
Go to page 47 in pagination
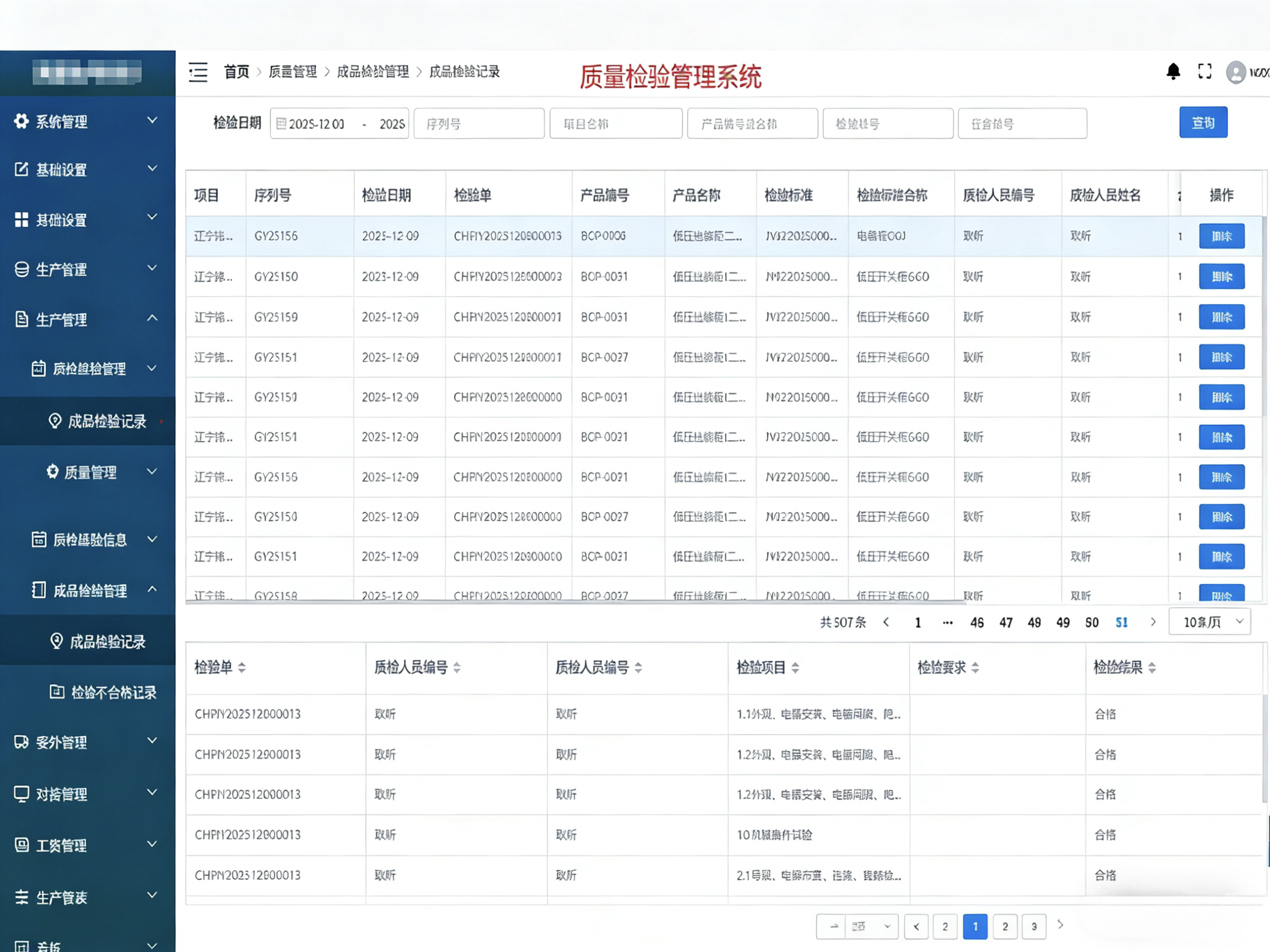point(1005,623)
